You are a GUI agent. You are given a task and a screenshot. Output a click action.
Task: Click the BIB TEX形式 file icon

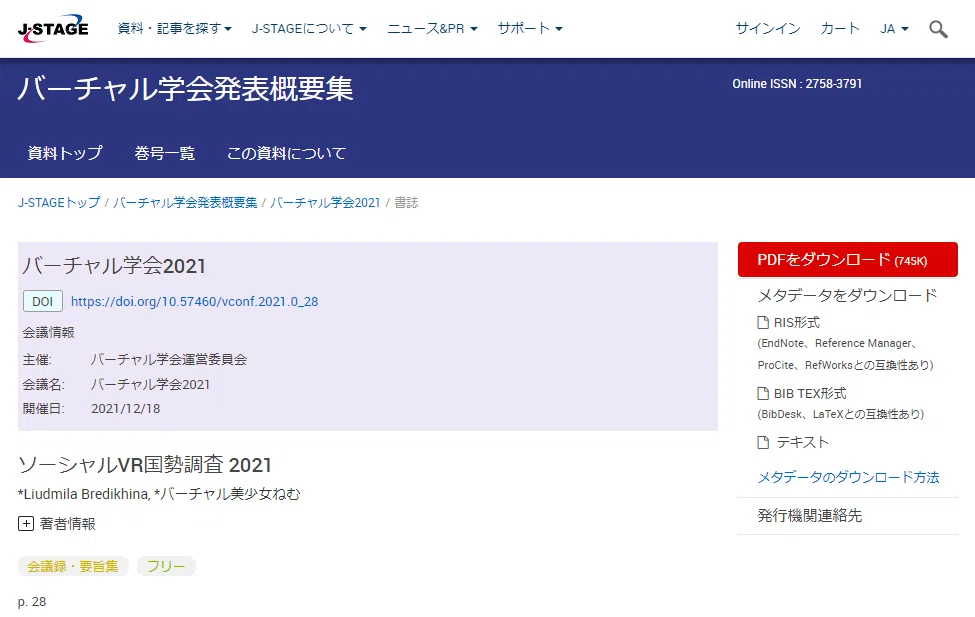click(763, 393)
